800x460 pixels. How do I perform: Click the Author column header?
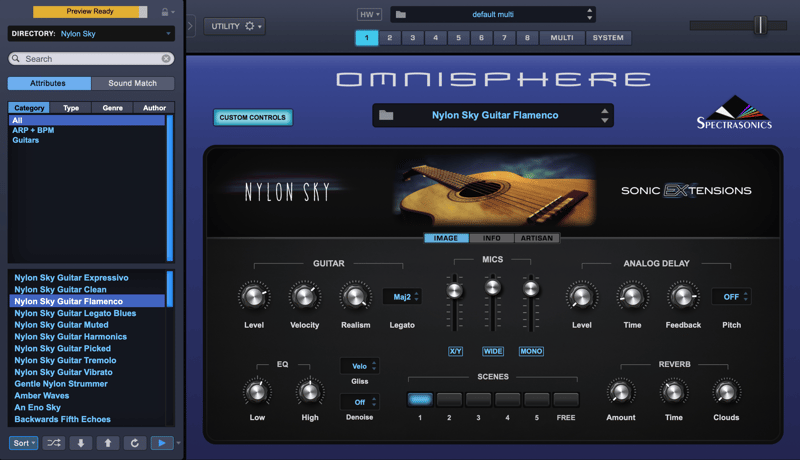pyautogui.click(x=154, y=108)
